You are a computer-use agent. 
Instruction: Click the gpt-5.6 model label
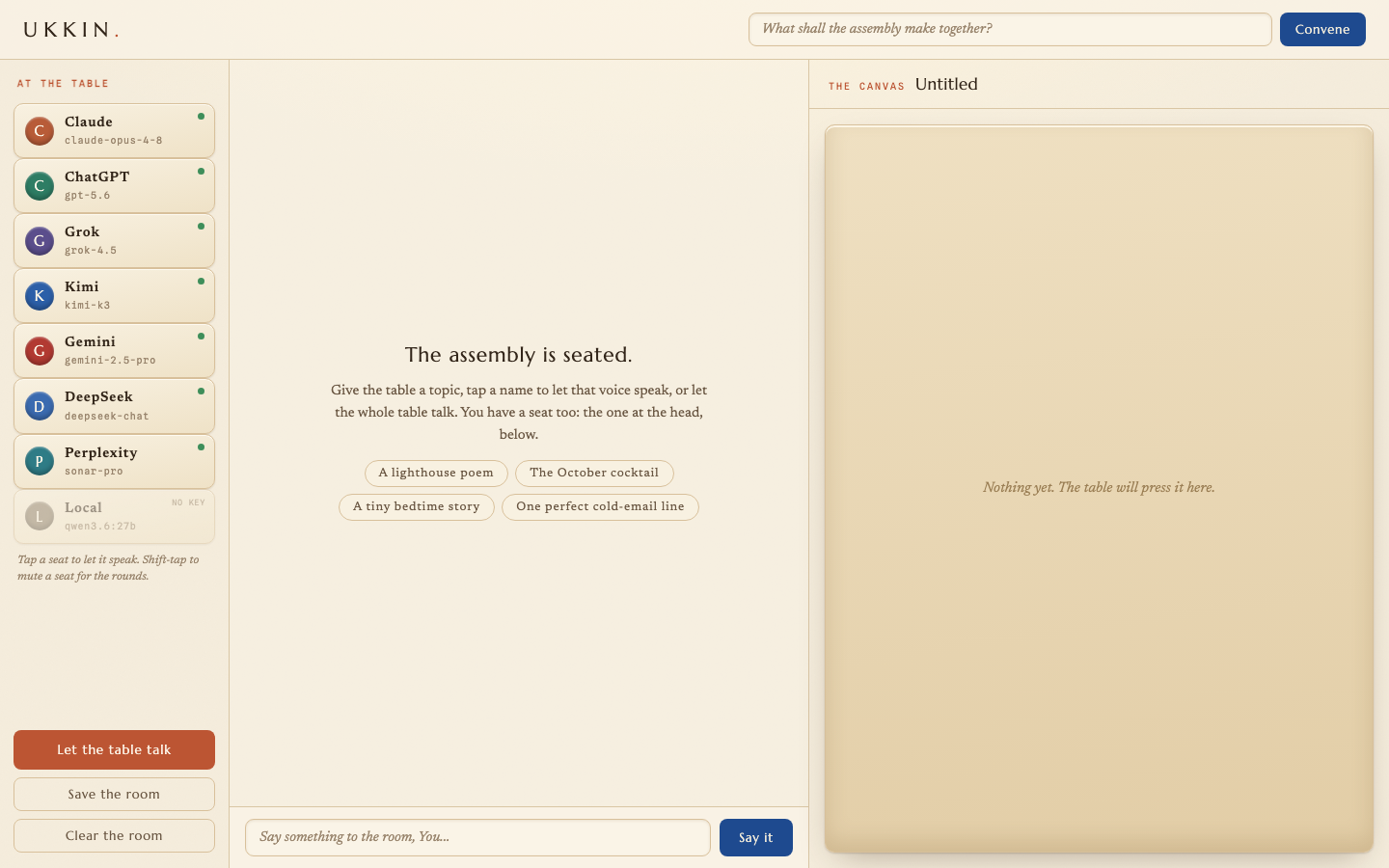[88, 196]
